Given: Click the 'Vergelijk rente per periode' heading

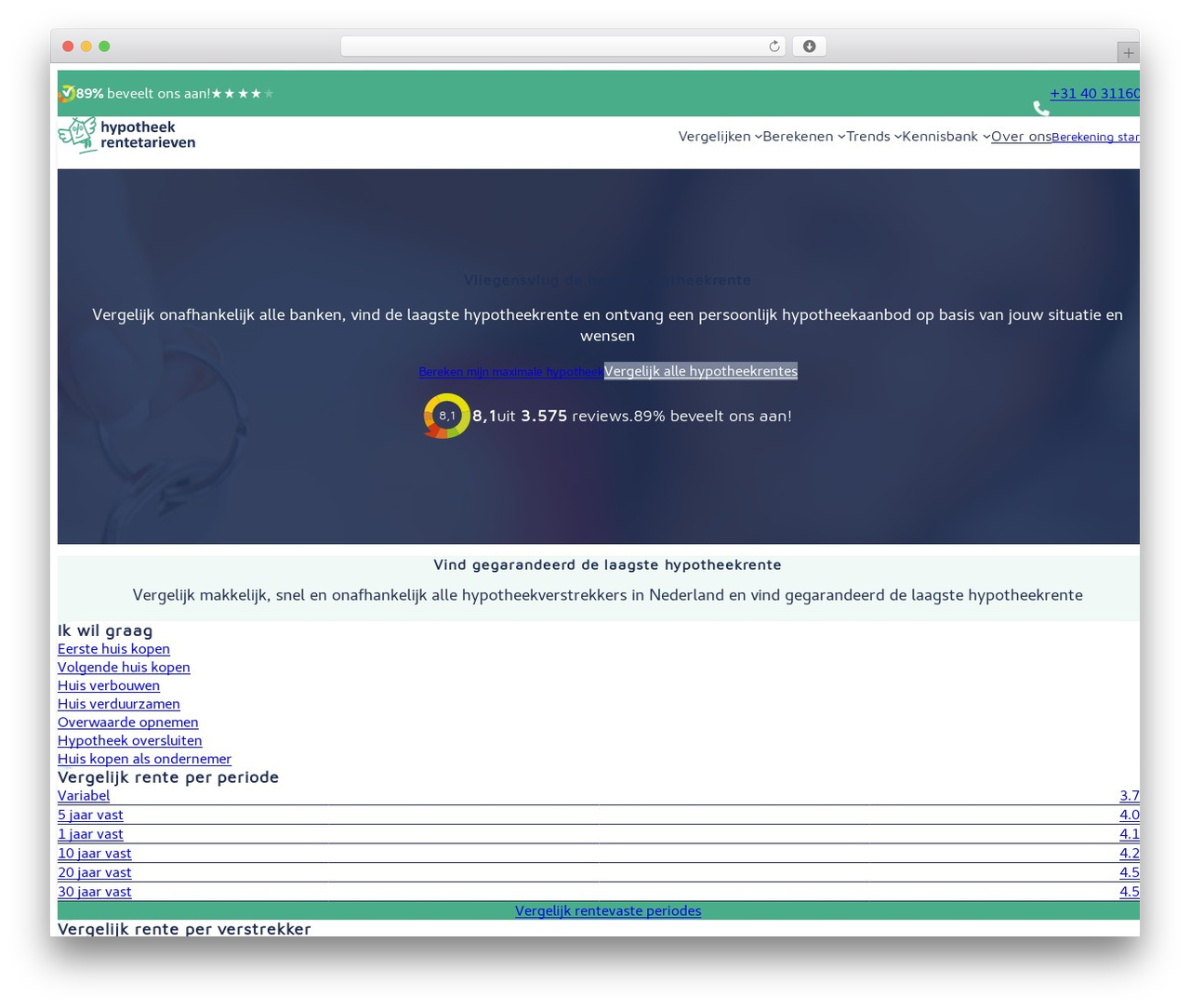Looking at the screenshot, I should 168,777.
